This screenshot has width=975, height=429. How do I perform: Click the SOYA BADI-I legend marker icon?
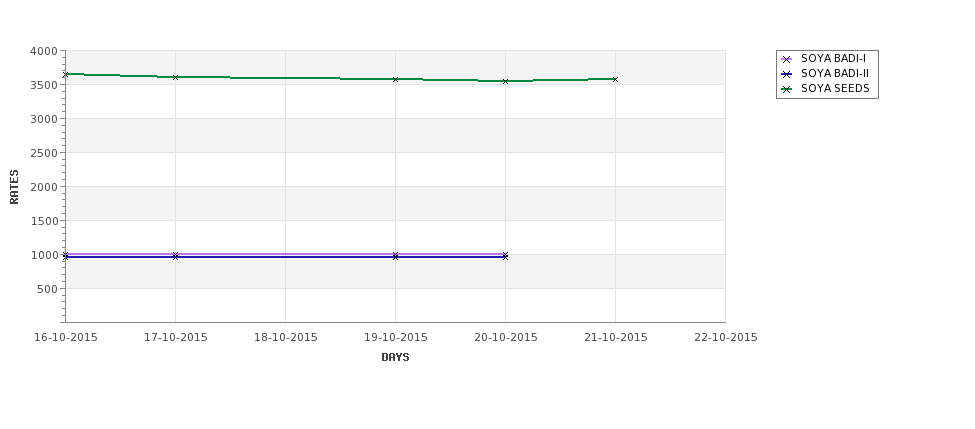(786, 59)
